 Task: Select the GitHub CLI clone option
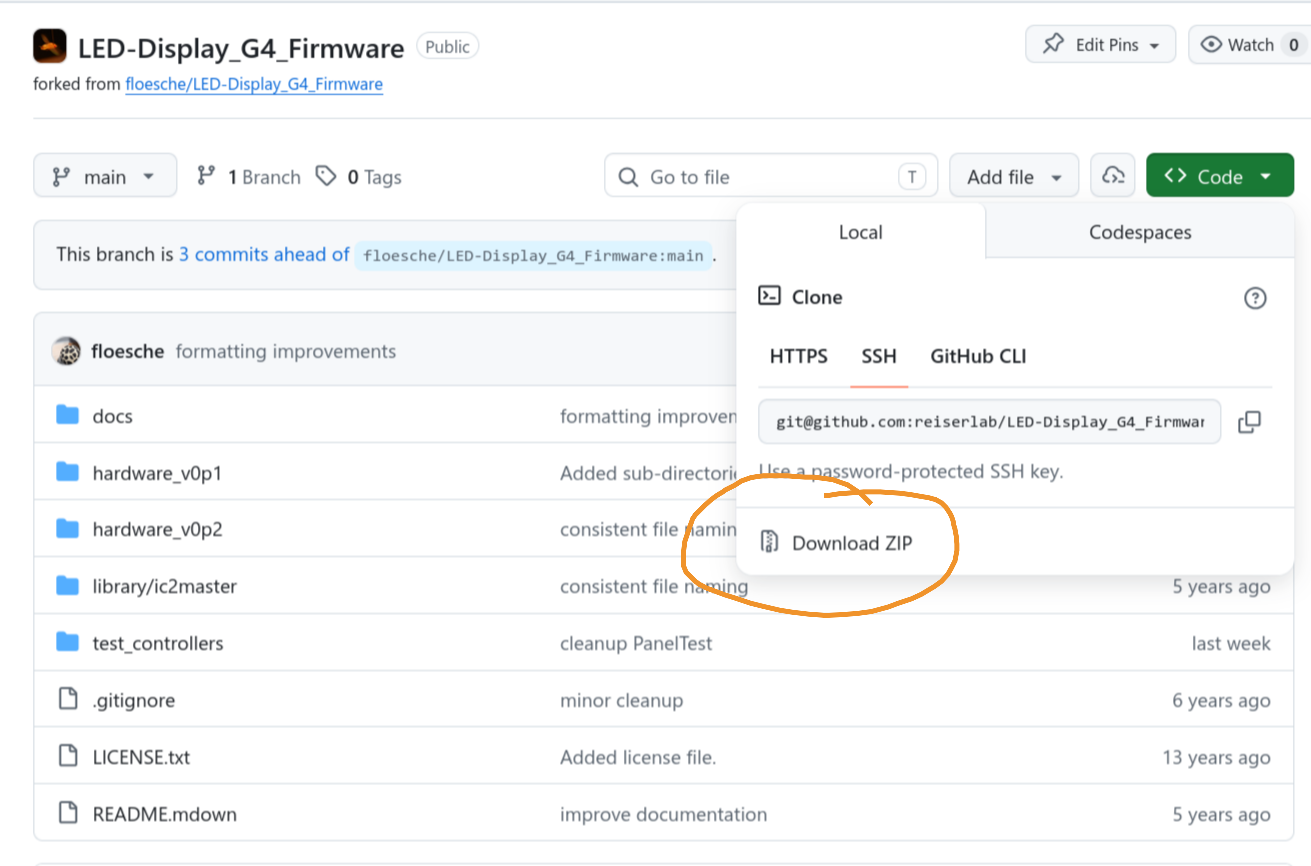click(x=978, y=356)
